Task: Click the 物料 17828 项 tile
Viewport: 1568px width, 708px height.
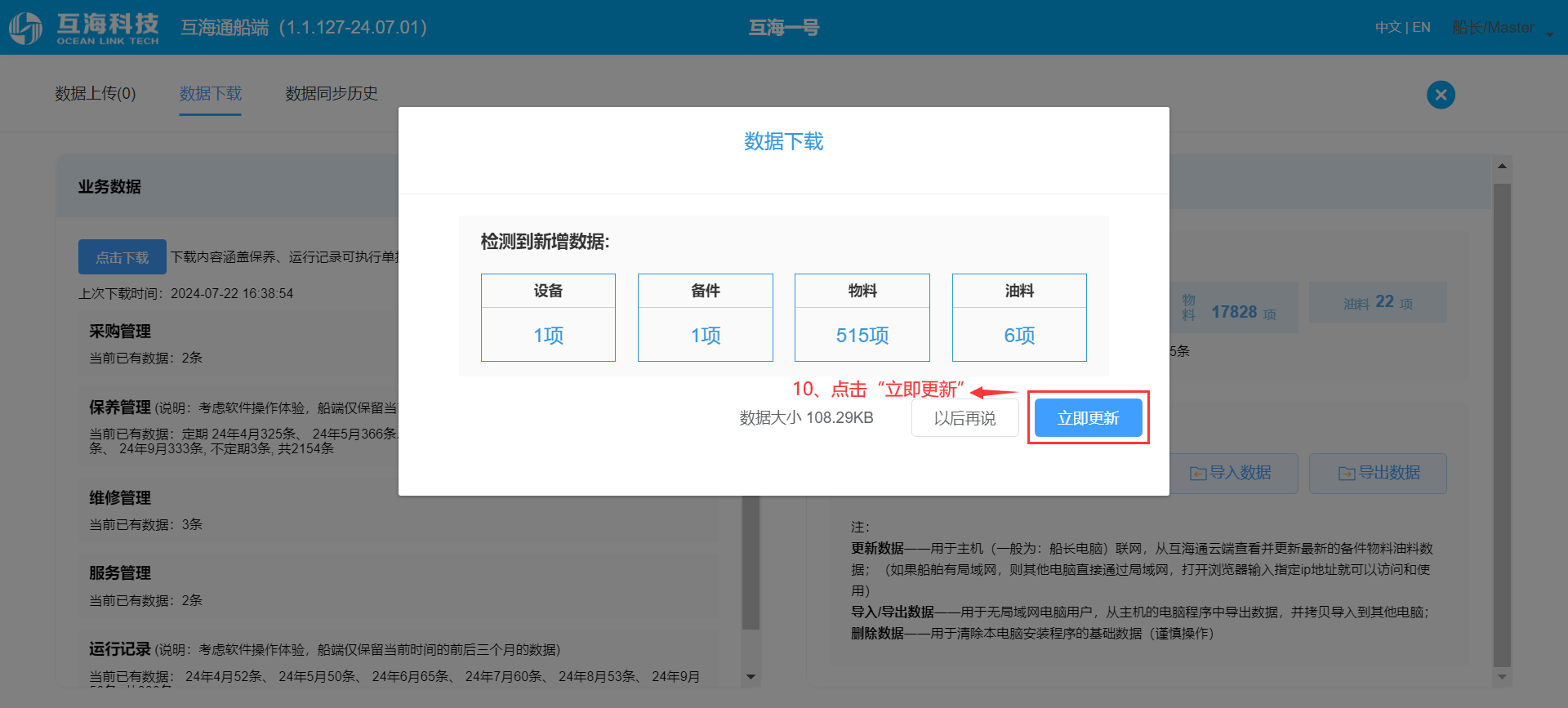Action: tap(1234, 308)
